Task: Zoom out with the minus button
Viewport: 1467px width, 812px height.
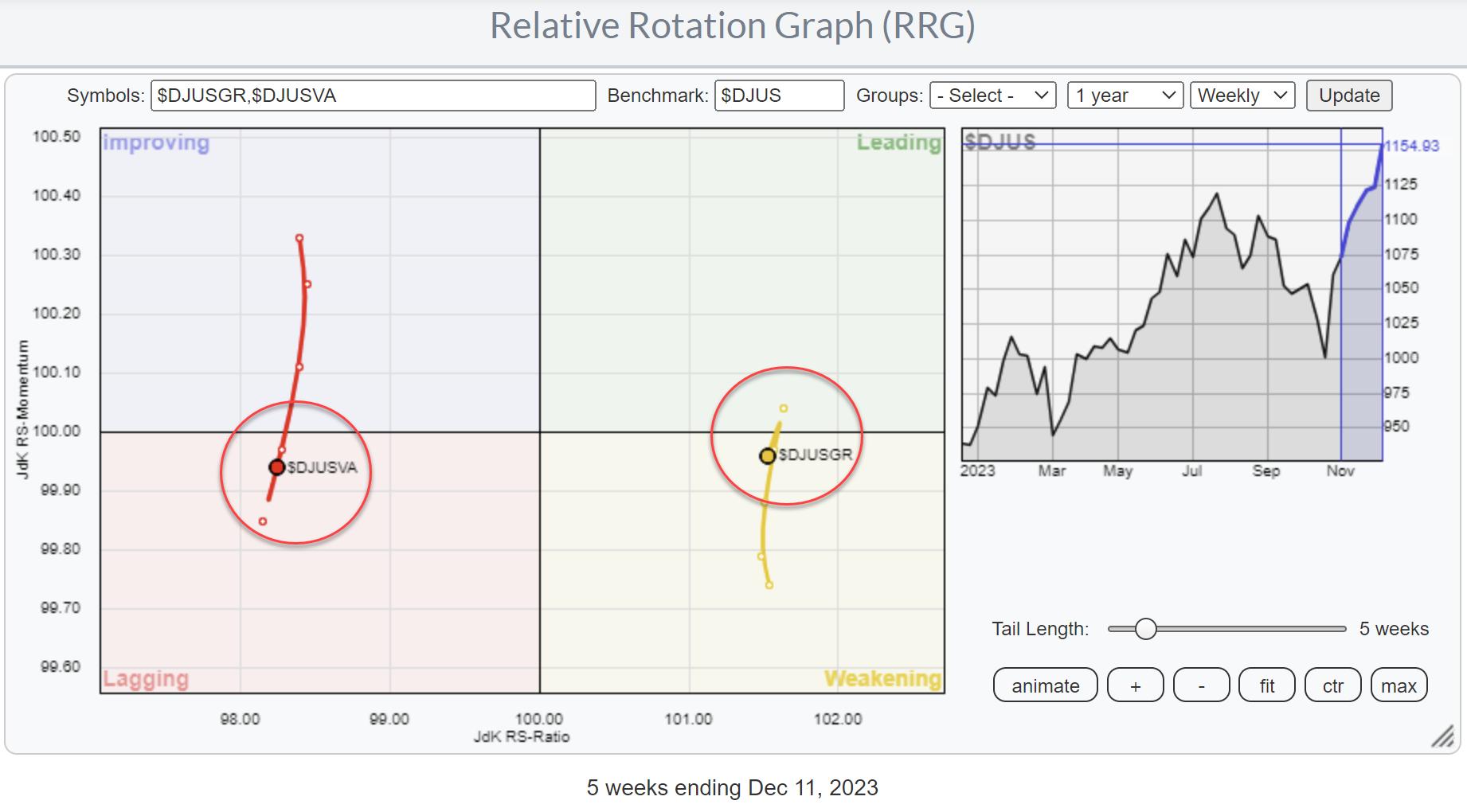Action: click(x=1201, y=685)
